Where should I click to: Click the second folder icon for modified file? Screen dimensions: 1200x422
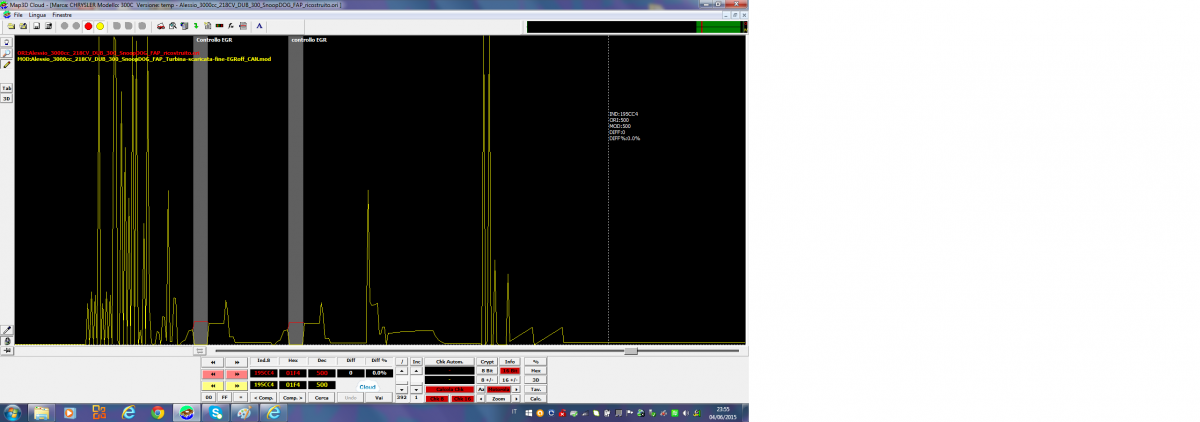(23, 26)
